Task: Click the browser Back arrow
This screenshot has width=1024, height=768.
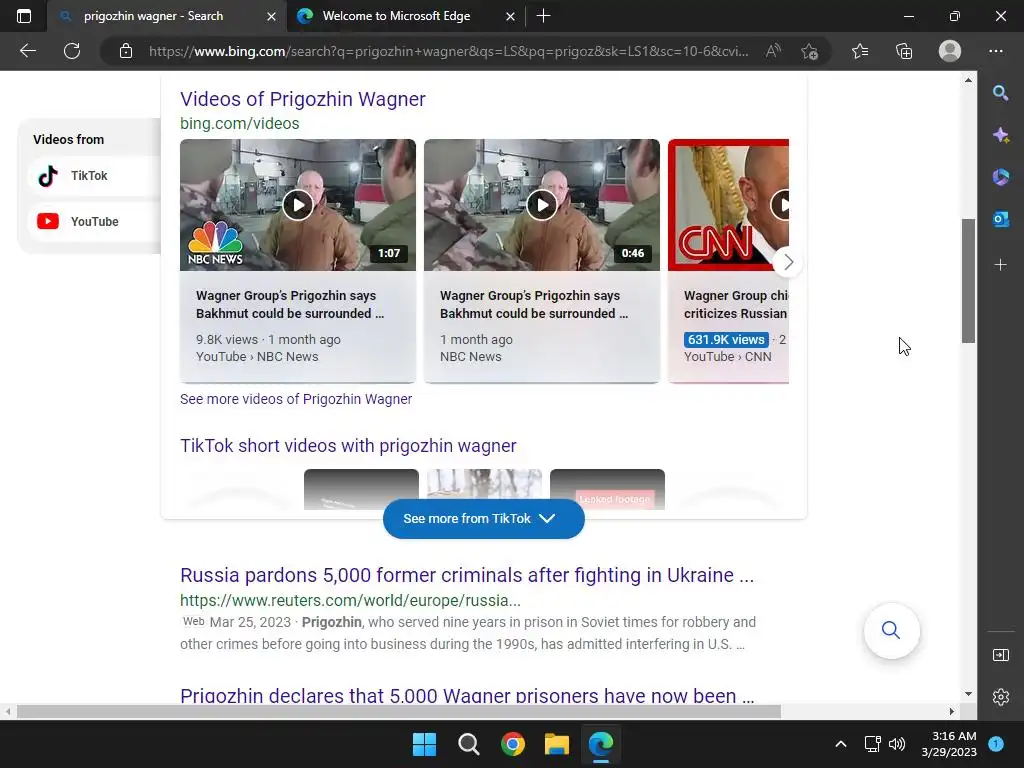Action: coord(27,51)
